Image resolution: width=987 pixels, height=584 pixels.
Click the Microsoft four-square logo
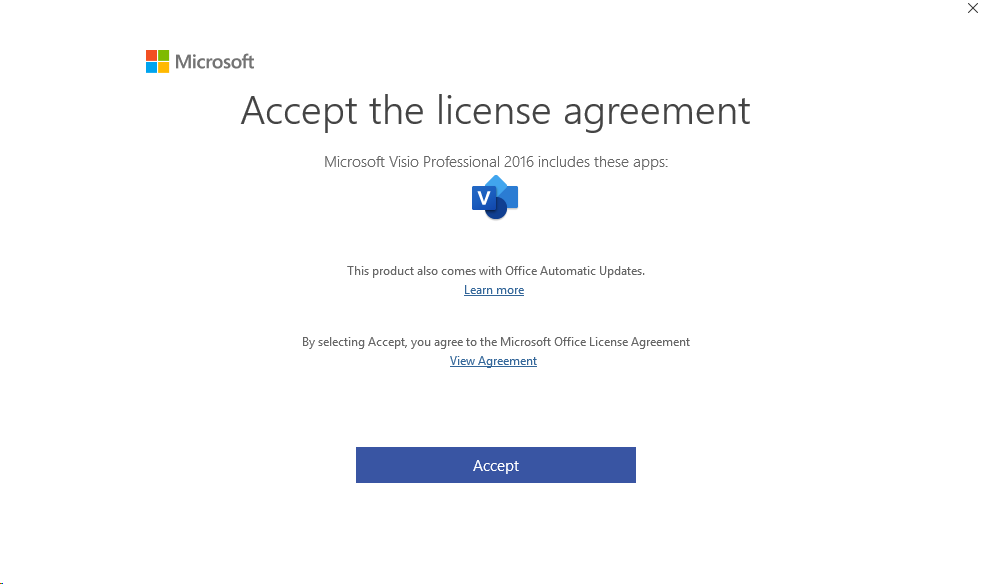click(x=157, y=62)
